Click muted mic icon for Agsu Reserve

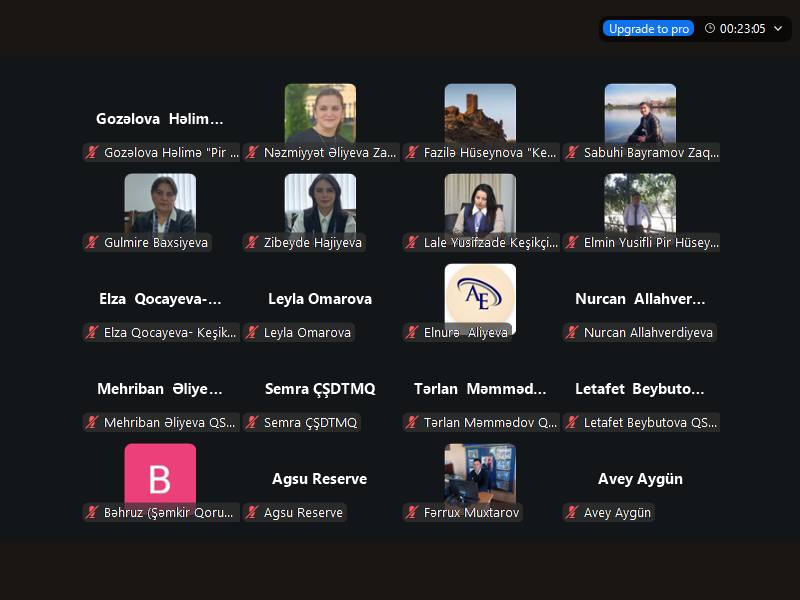coord(252,512)
